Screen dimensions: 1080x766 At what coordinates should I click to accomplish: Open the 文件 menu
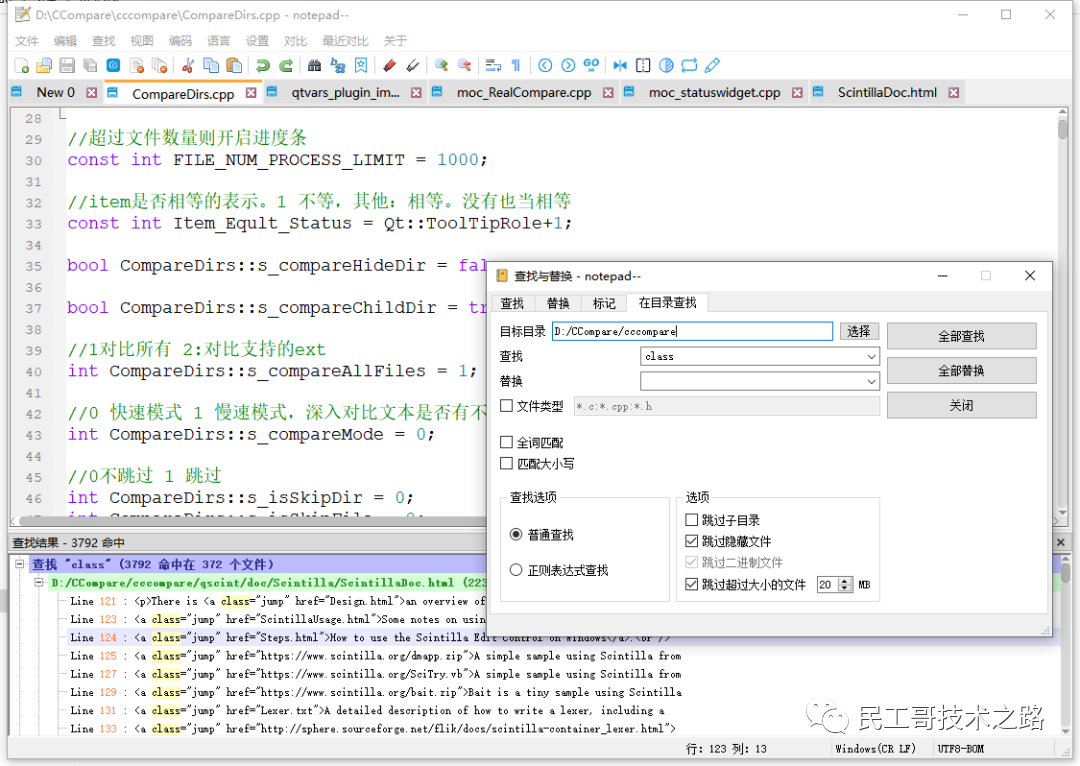click(x=27, y=41)
